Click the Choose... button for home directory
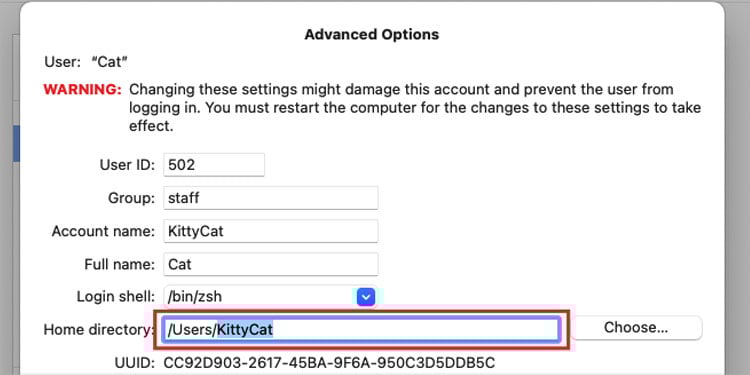Image resolution: width=750 pixels, height=375 pixels. (x=636, y=328)
